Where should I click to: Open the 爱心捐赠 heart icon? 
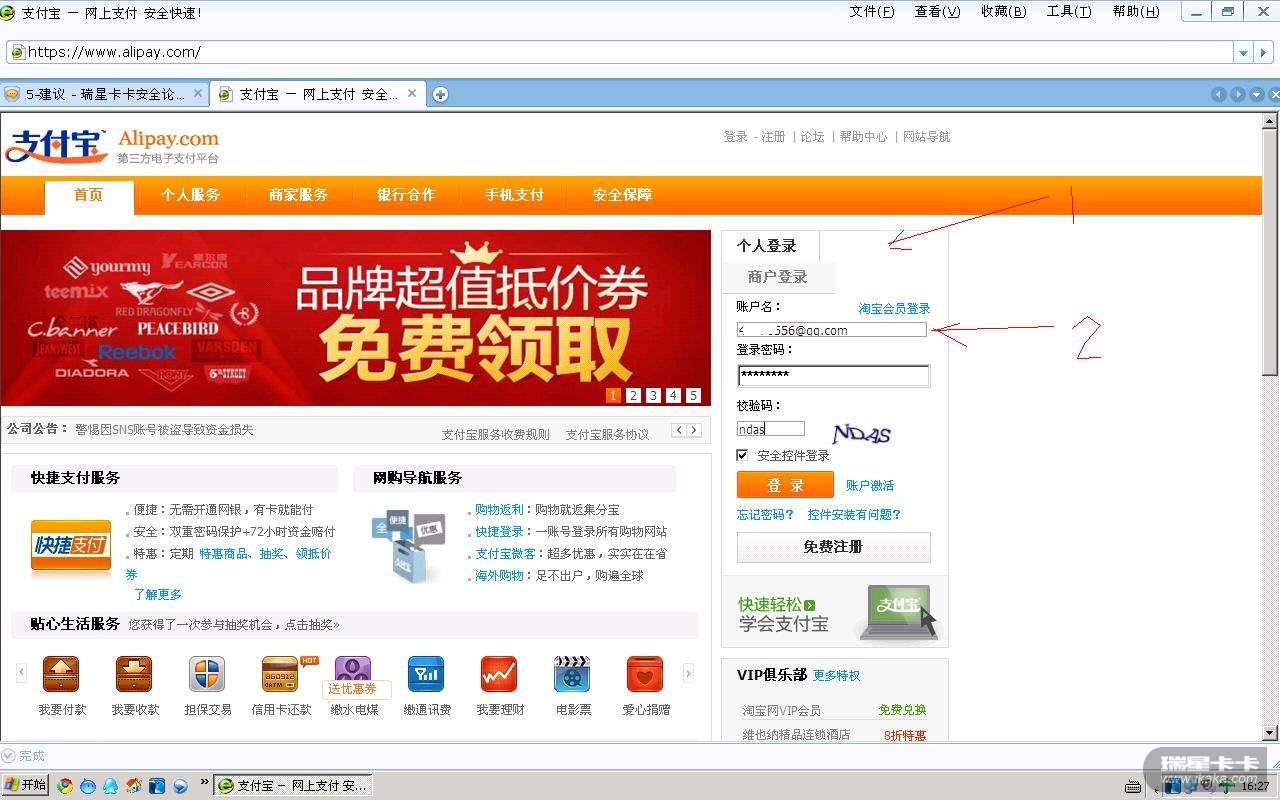pos(645,674)
